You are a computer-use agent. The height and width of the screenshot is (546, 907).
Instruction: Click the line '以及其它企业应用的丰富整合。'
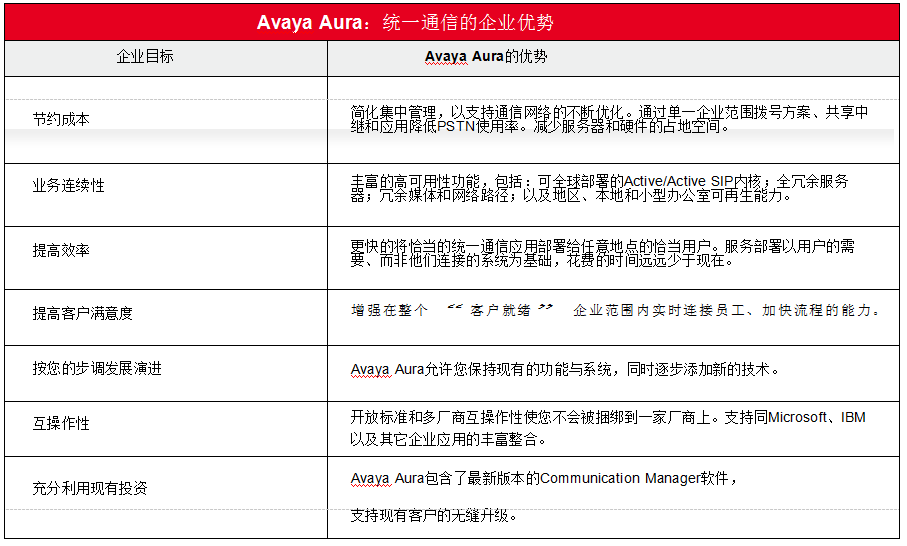[x=448, y=439]
